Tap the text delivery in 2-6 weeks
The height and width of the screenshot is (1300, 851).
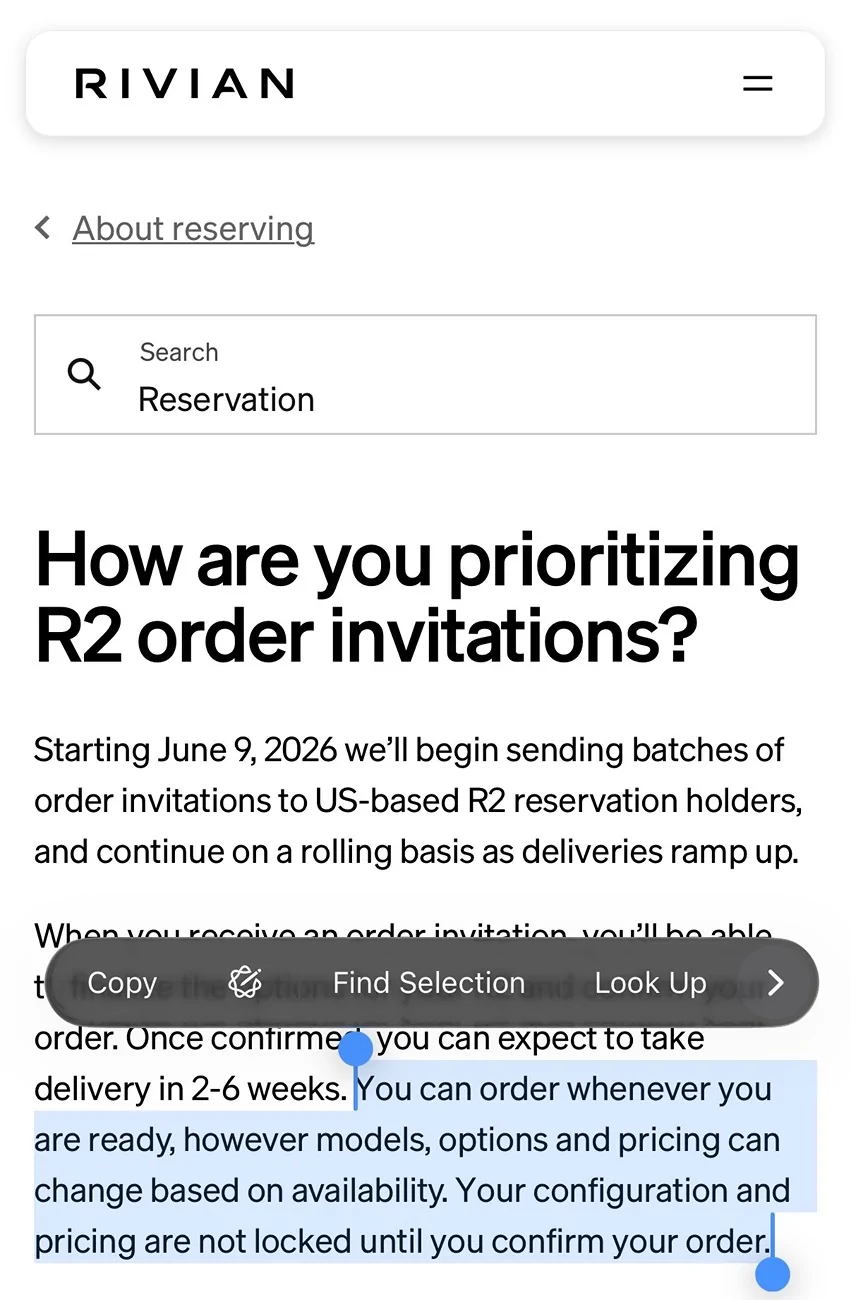(x=190, y=1089)
